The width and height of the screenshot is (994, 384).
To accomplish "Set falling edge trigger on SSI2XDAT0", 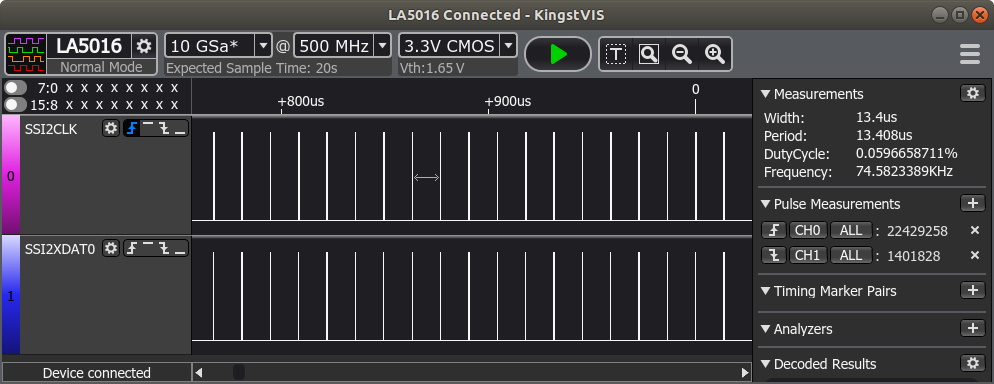I will point(164,248).
